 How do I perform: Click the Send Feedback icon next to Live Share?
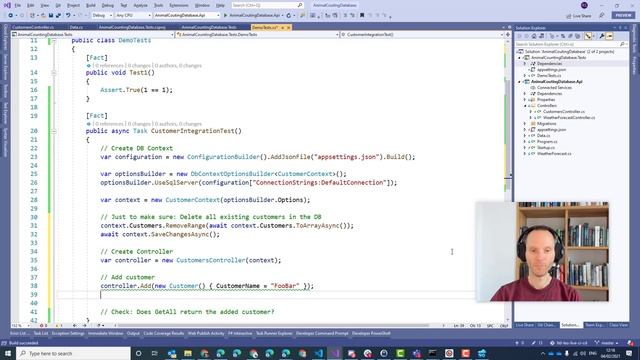pyautogui.click(x=602, y=16)
